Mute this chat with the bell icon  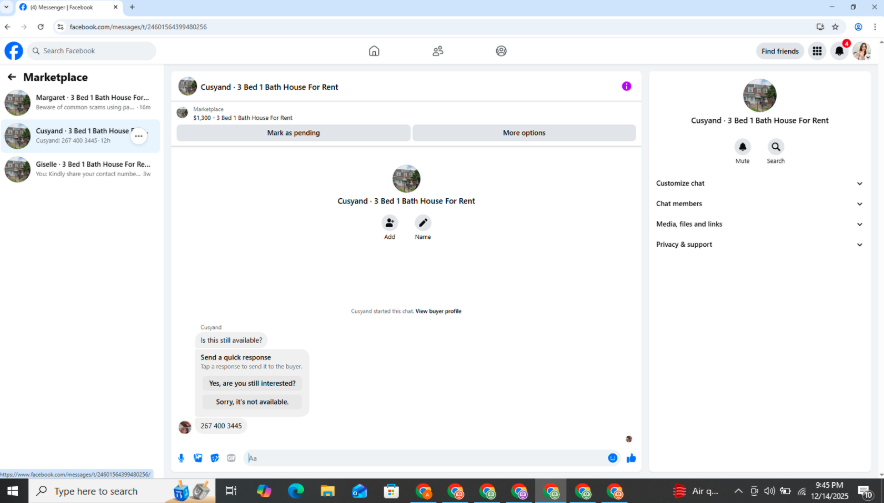(x=742, y=147)
